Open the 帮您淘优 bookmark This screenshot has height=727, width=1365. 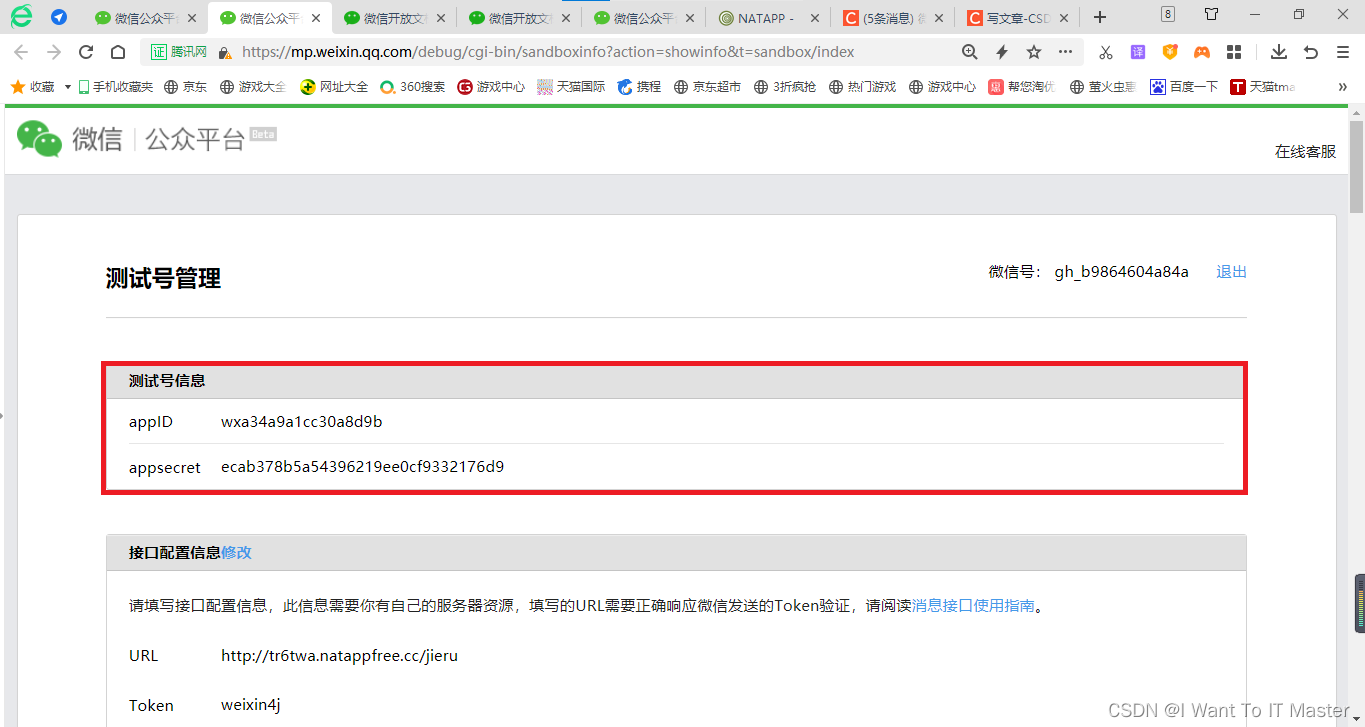point(1022,87)
